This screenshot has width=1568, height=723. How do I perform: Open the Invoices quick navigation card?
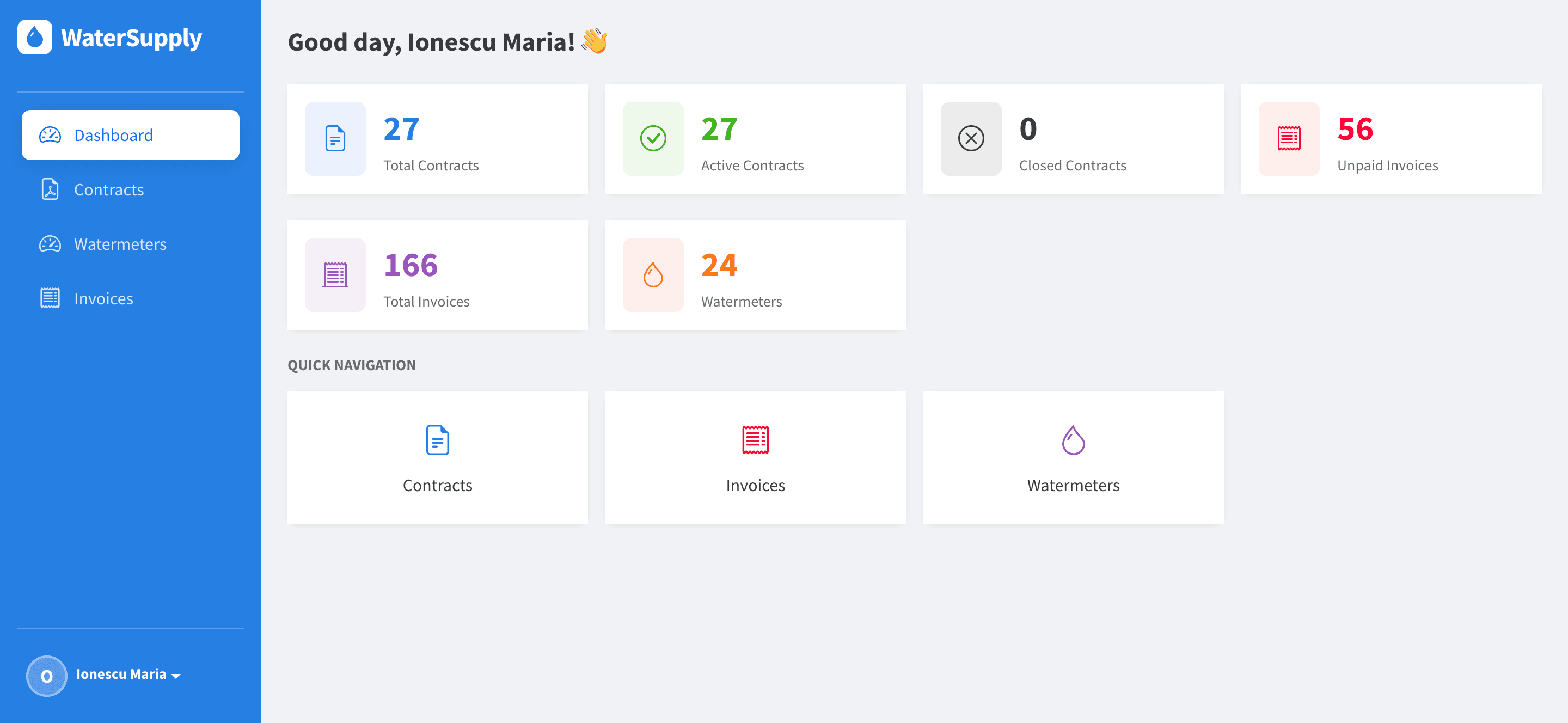755,458
